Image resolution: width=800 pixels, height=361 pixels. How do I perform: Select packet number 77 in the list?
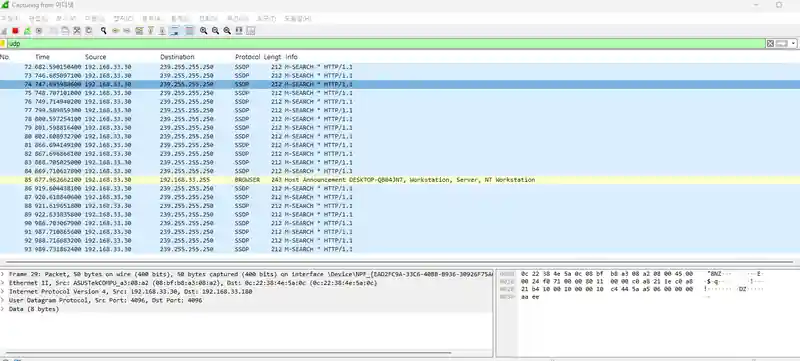400,110
